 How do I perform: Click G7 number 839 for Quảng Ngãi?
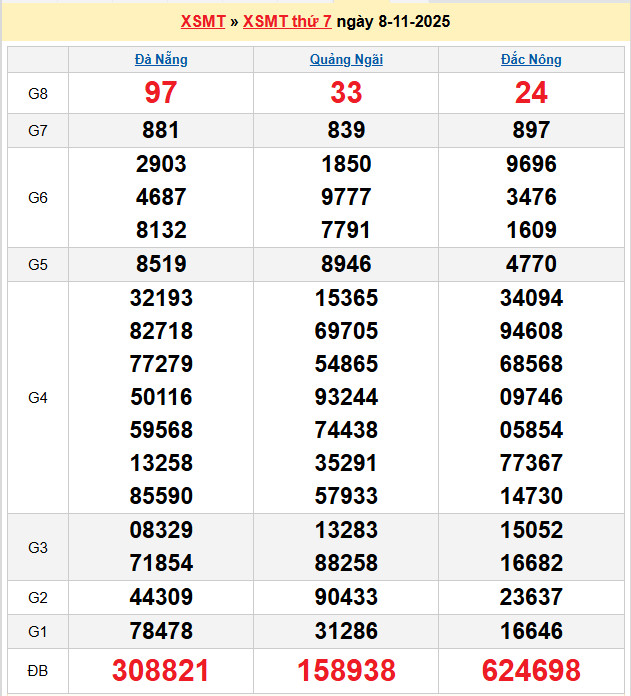click(x=346, y=130)
